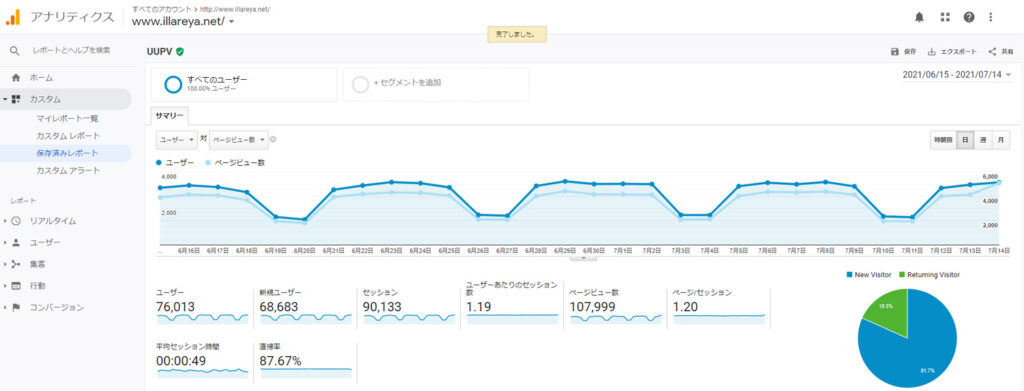The height and width of the screenshot is (391, 1024).
Task: Click the ページビュー数 107,999 metric value
Action: (x=593, y=306)
